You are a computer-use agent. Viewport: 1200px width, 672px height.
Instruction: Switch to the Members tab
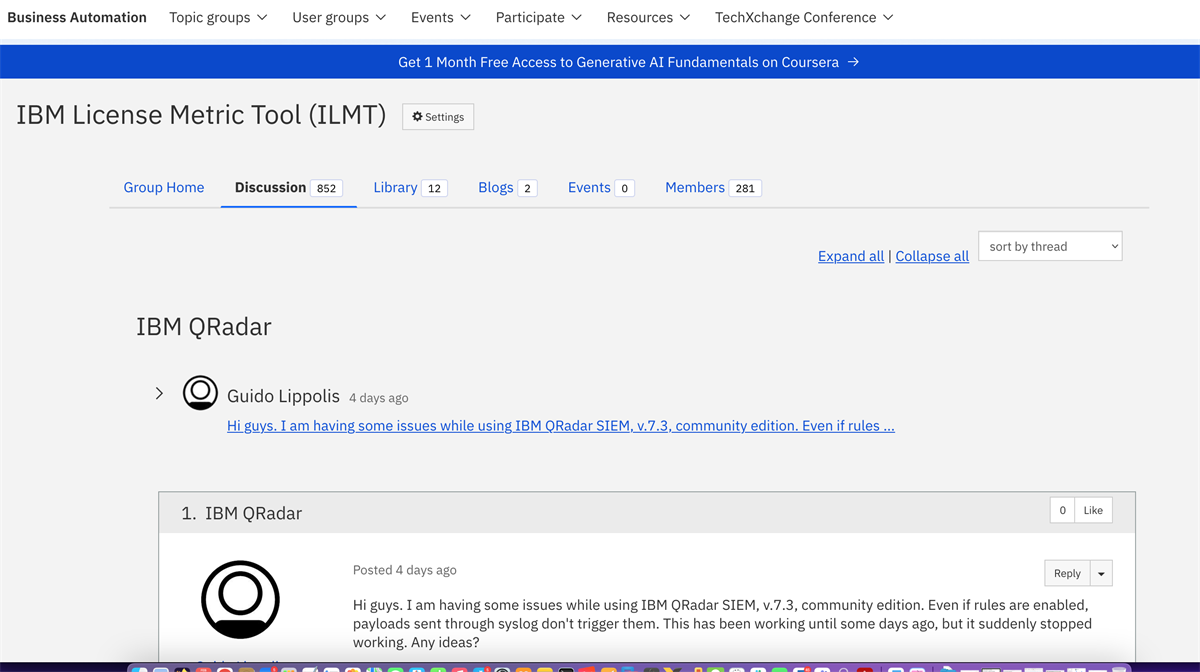click(x=694, y=187)
